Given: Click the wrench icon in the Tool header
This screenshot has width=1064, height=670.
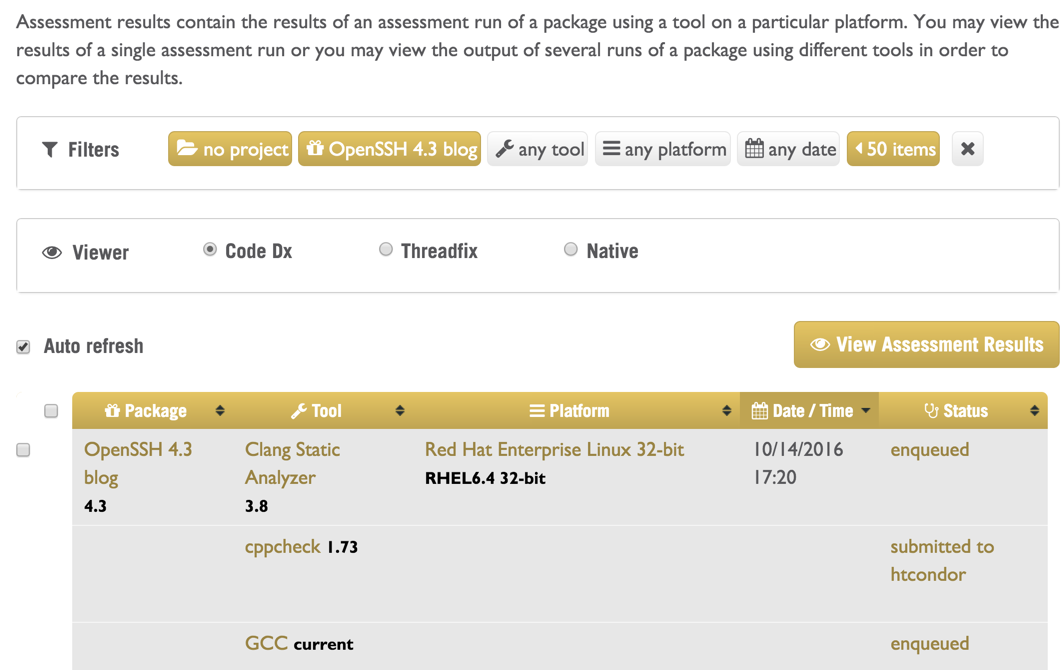Looking at the screenshot, I should pyautogui.click(x=299, y=411).
